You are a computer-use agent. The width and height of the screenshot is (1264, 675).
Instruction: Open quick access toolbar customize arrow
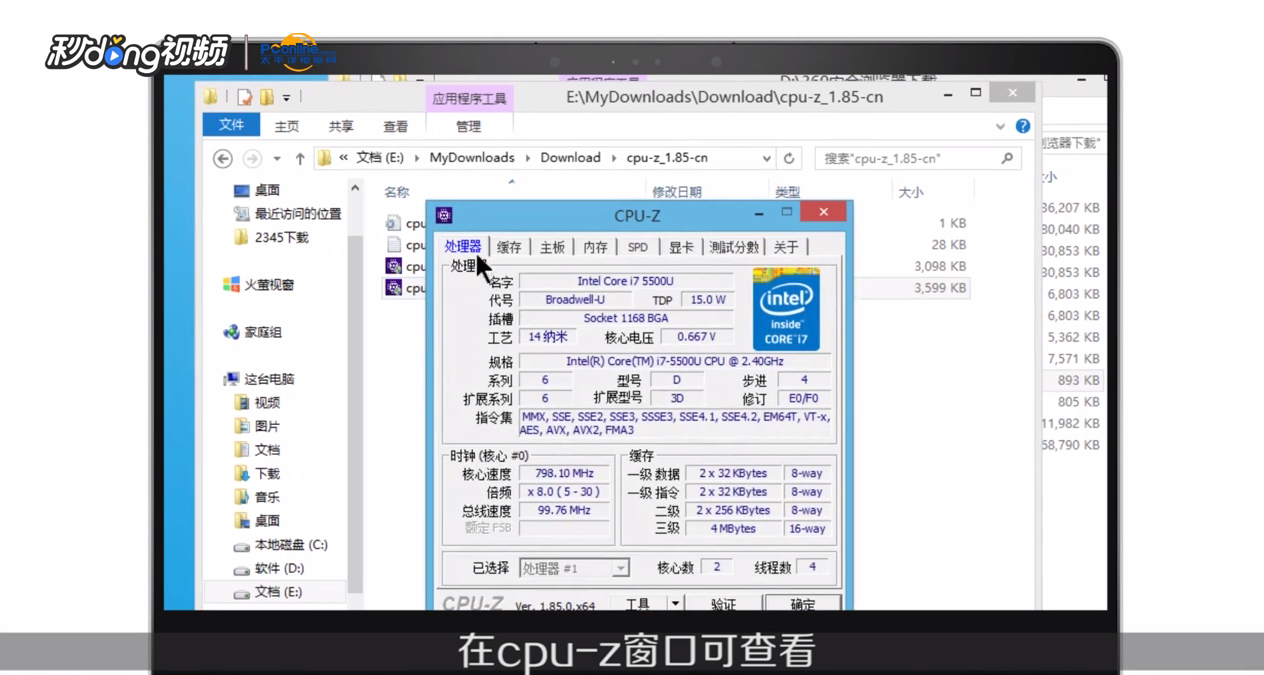(x=286, y=98)
